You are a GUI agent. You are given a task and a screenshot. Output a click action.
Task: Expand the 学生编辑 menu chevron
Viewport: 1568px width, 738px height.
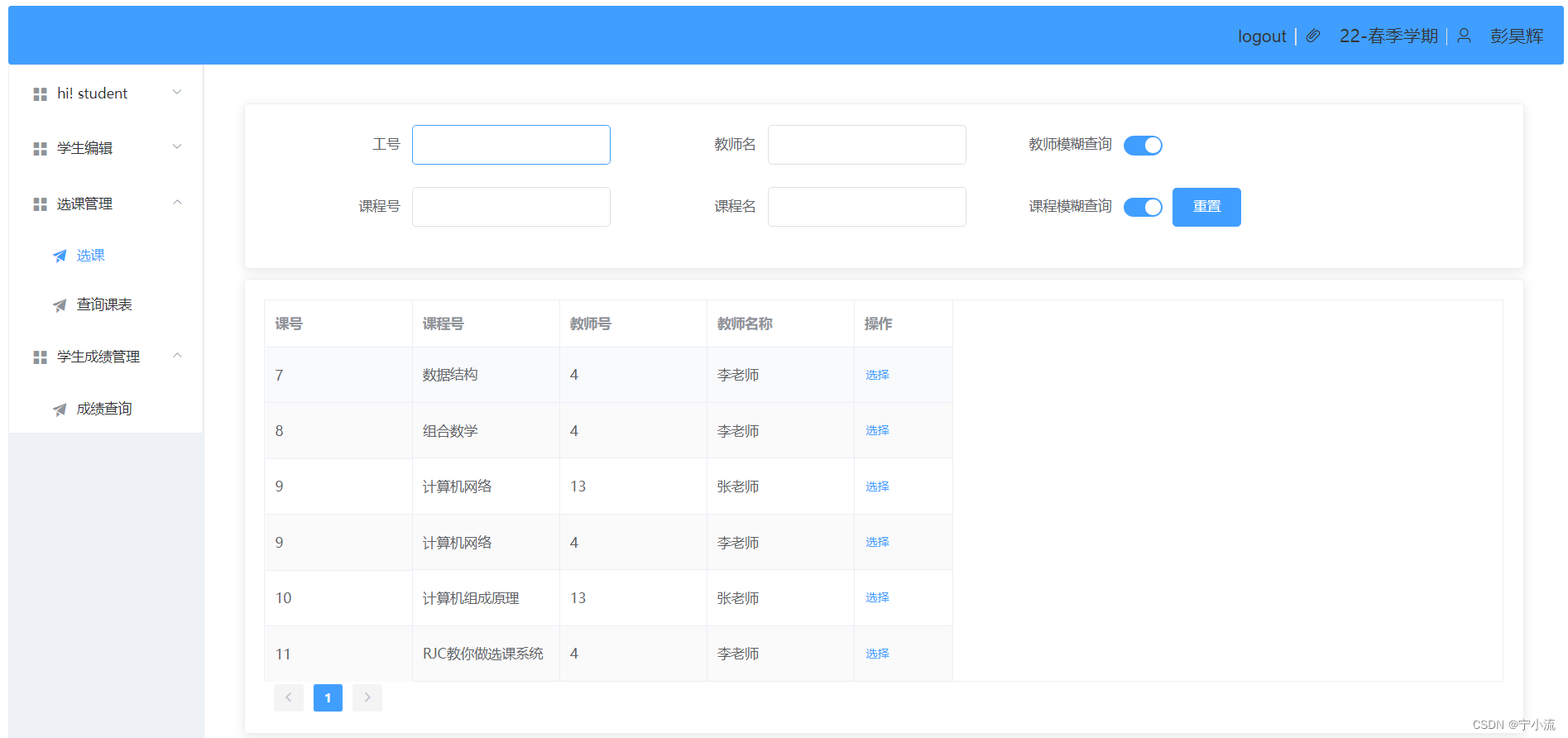[x=177, y=146]
